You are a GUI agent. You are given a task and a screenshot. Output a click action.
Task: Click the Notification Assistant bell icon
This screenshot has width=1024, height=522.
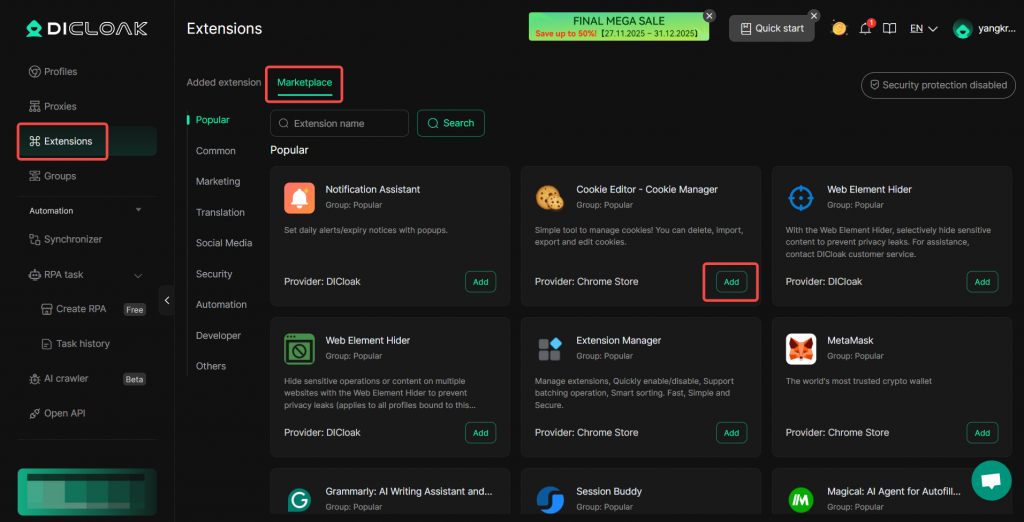click(x=299, y=198)
